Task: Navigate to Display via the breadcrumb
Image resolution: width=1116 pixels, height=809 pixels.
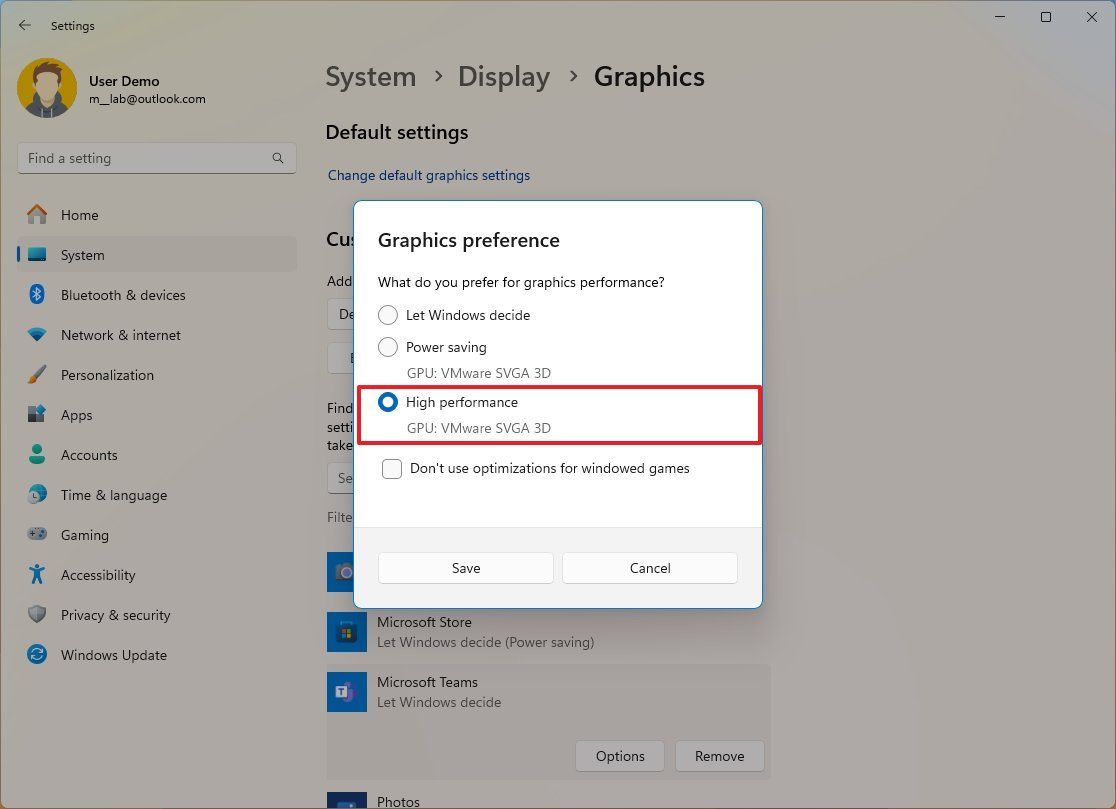Action: tap(503, 76)
